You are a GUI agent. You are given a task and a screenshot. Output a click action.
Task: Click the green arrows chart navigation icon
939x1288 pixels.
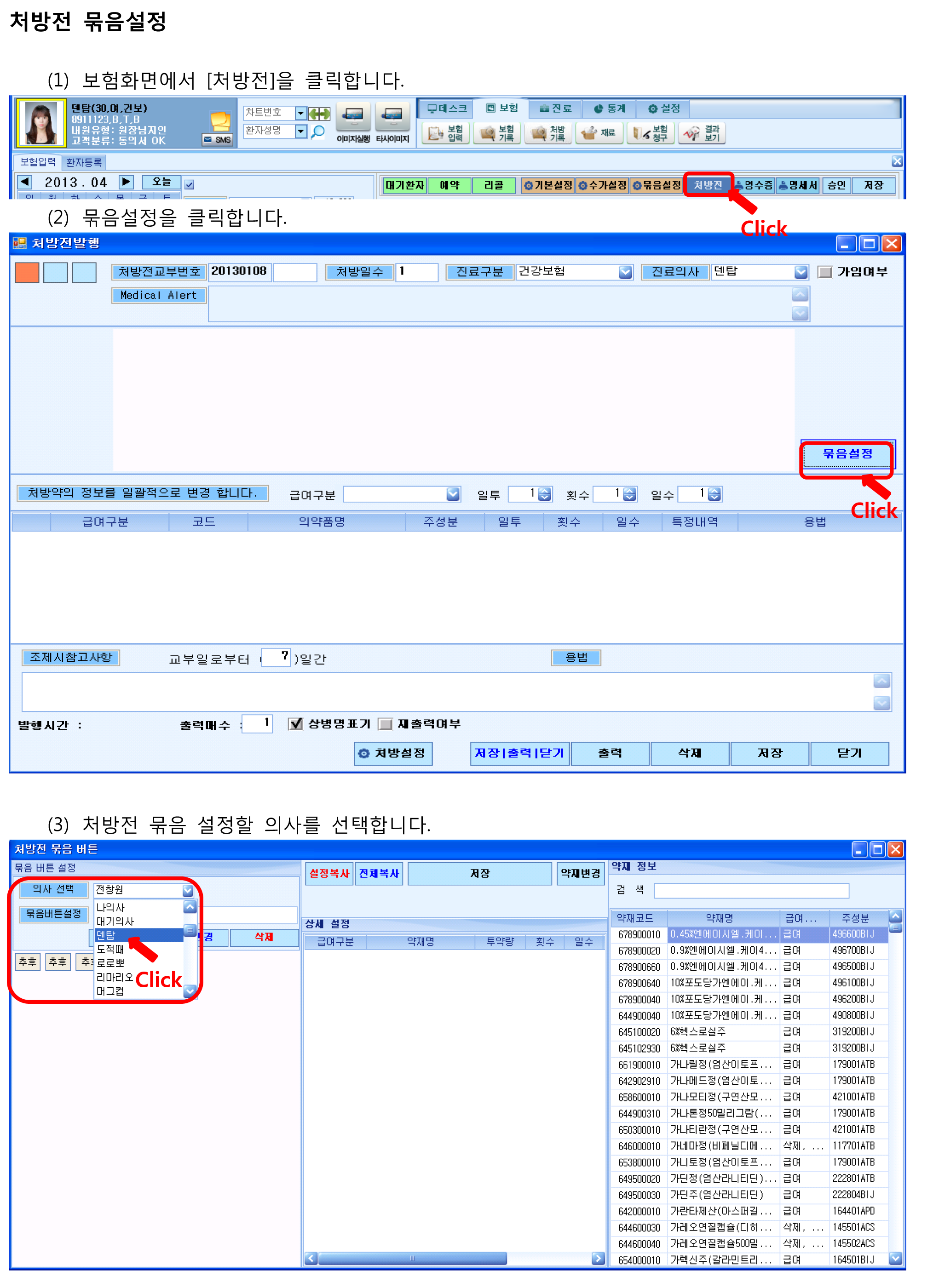(x=319, y=114)
